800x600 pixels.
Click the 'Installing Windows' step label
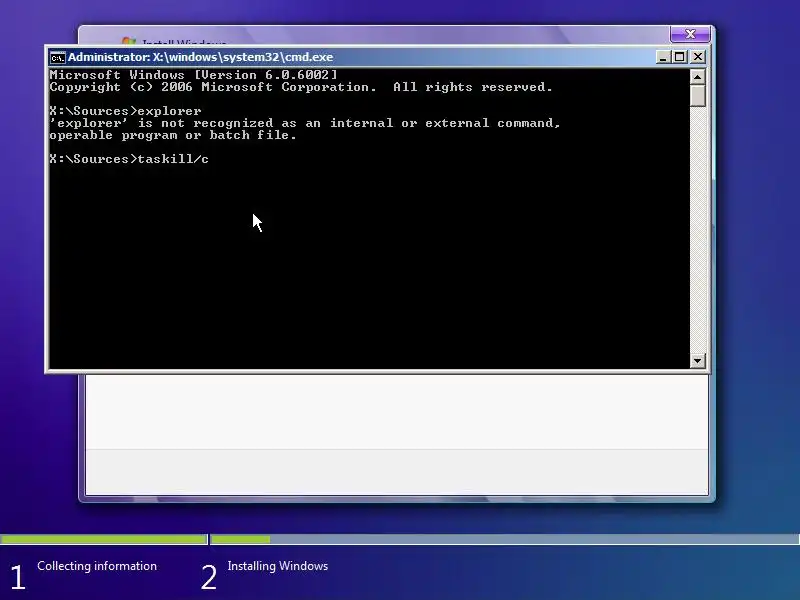(278, 566)
